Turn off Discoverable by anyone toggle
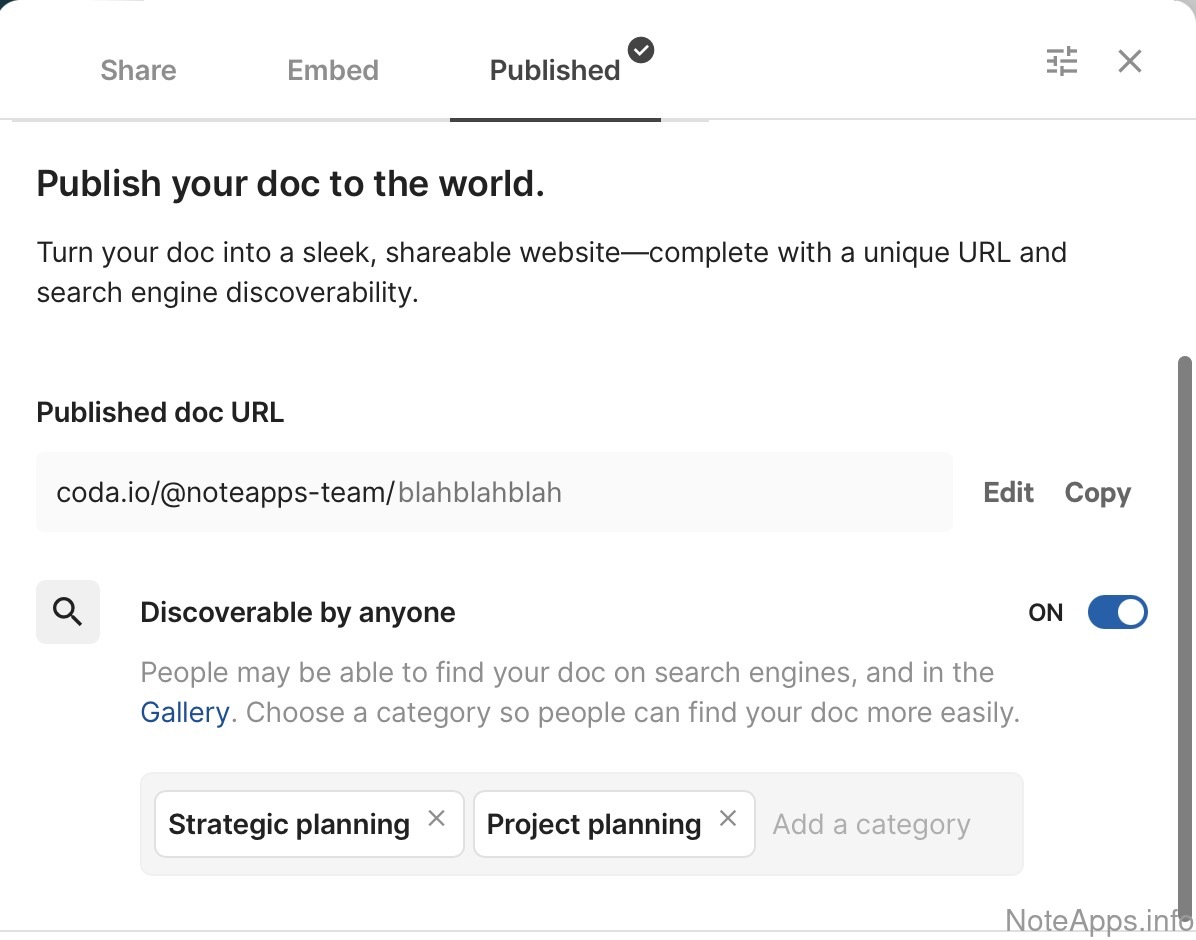This screenshot has height=940, width=1196. (x=1117, y=612)
